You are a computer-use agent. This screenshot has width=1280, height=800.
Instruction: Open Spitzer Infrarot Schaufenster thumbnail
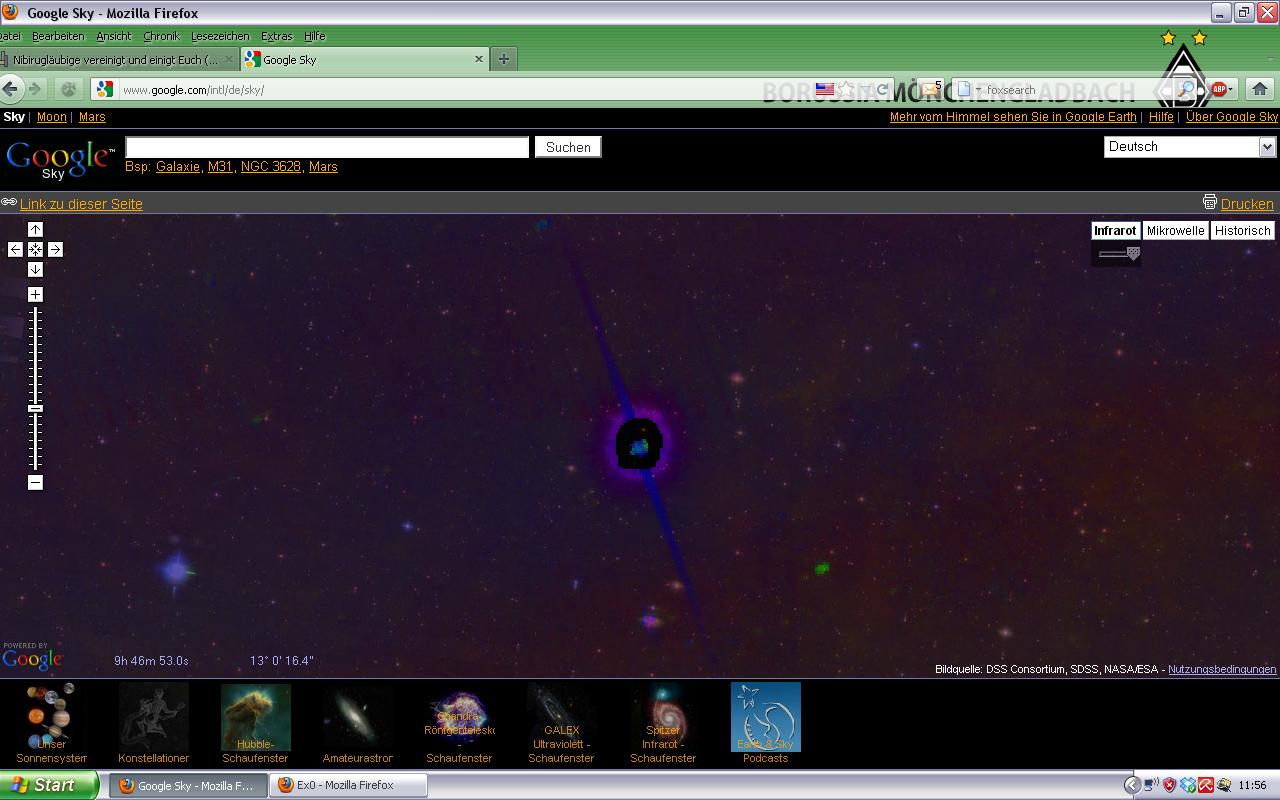tap(663, 723)
